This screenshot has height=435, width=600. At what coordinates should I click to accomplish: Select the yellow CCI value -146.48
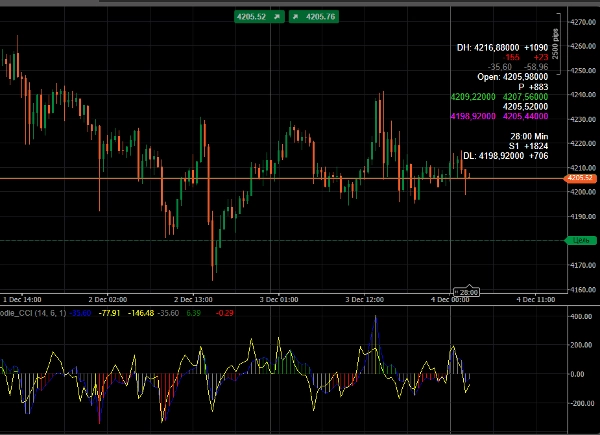[139, 313]
